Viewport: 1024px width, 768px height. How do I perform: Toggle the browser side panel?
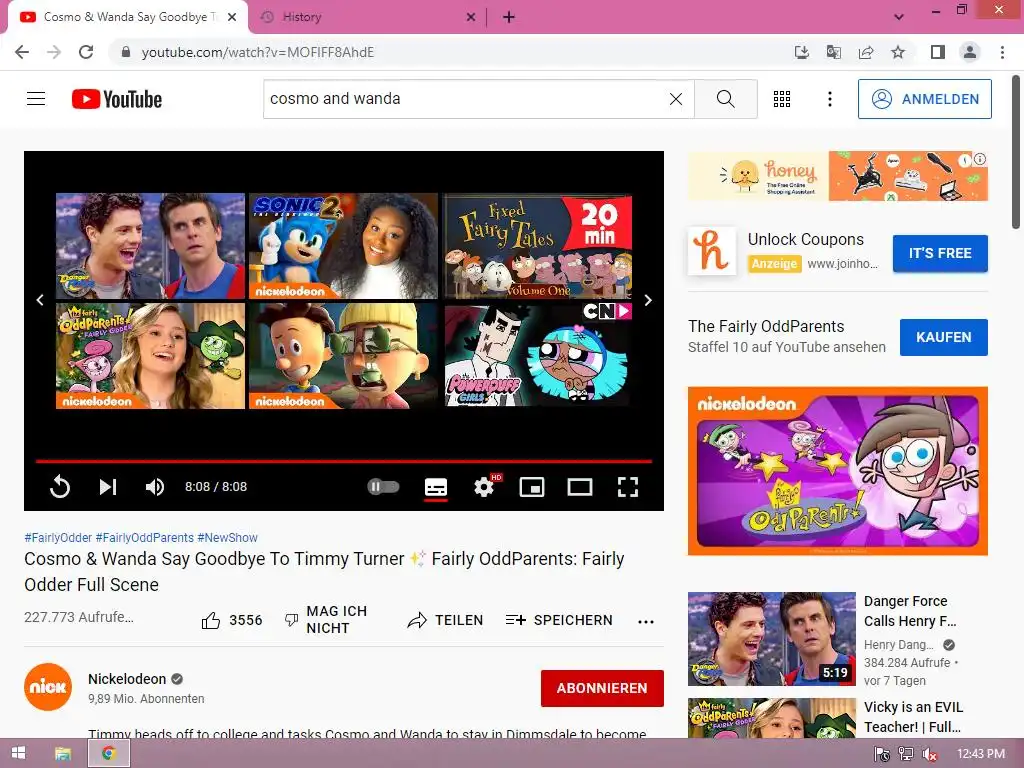pos(938,52)
